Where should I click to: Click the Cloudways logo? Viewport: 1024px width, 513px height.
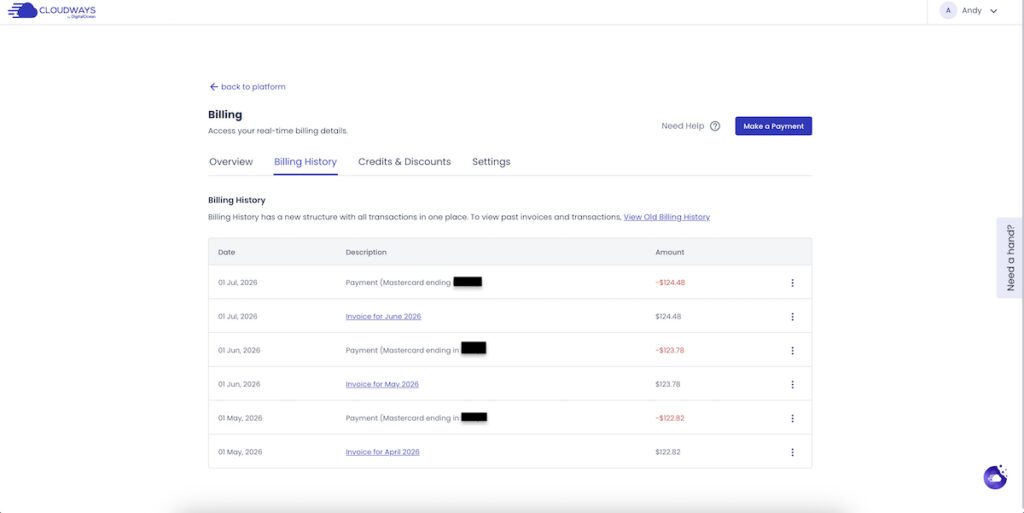(52, 11)
